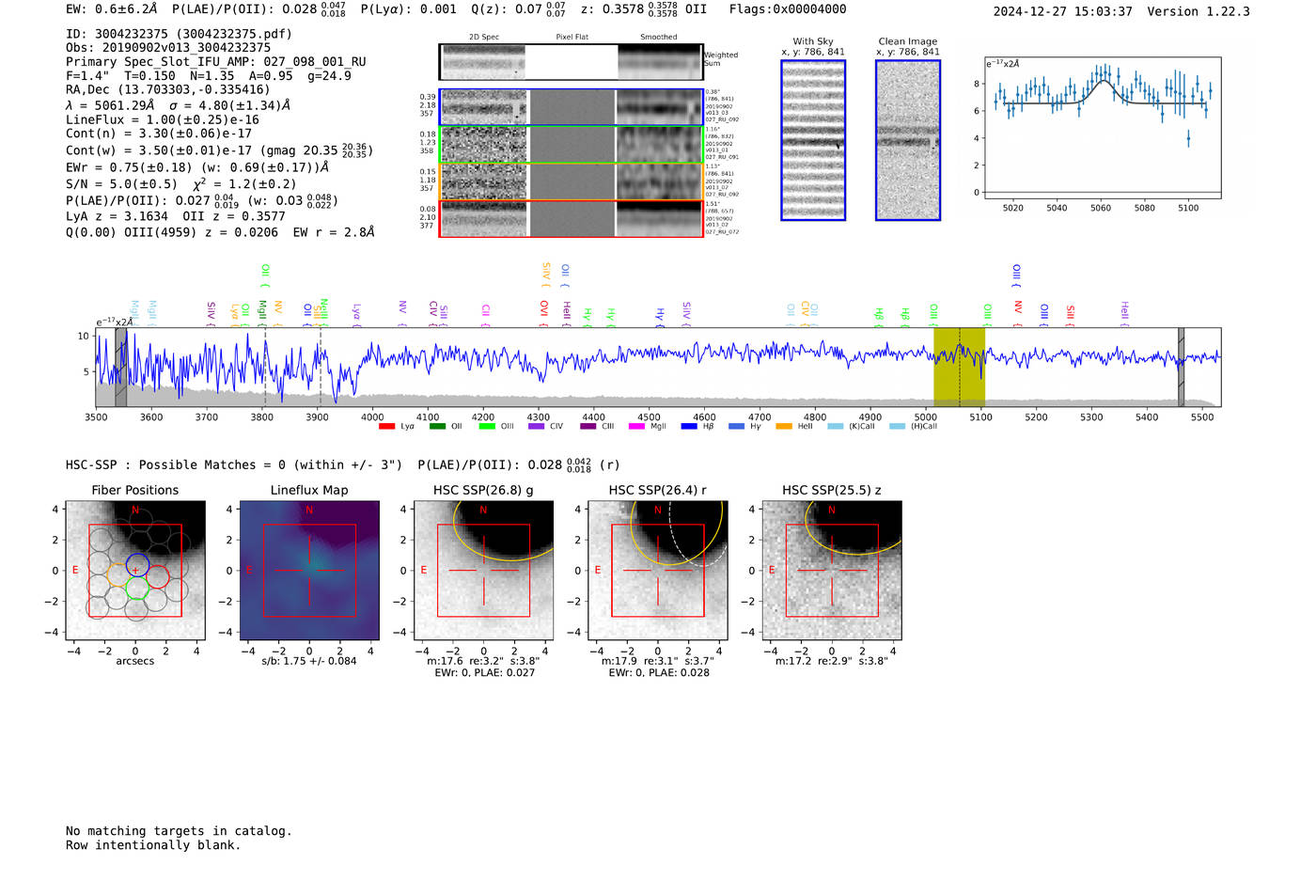
Task: Select the orange fiber circle in Fiber Positions
Action: [119, 574]
